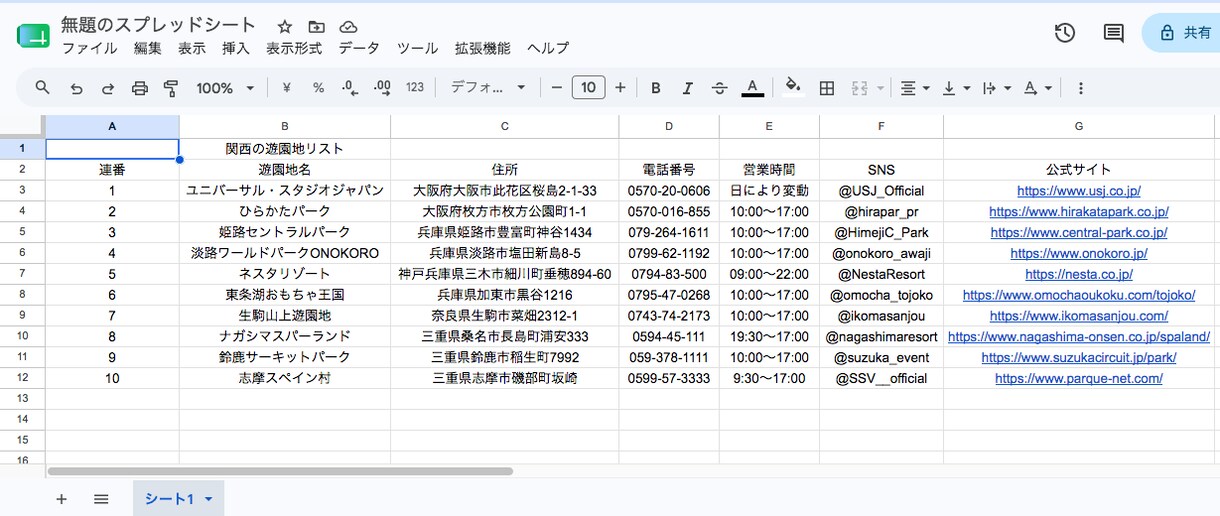Open the text color picker

click(x=752, y=88)
